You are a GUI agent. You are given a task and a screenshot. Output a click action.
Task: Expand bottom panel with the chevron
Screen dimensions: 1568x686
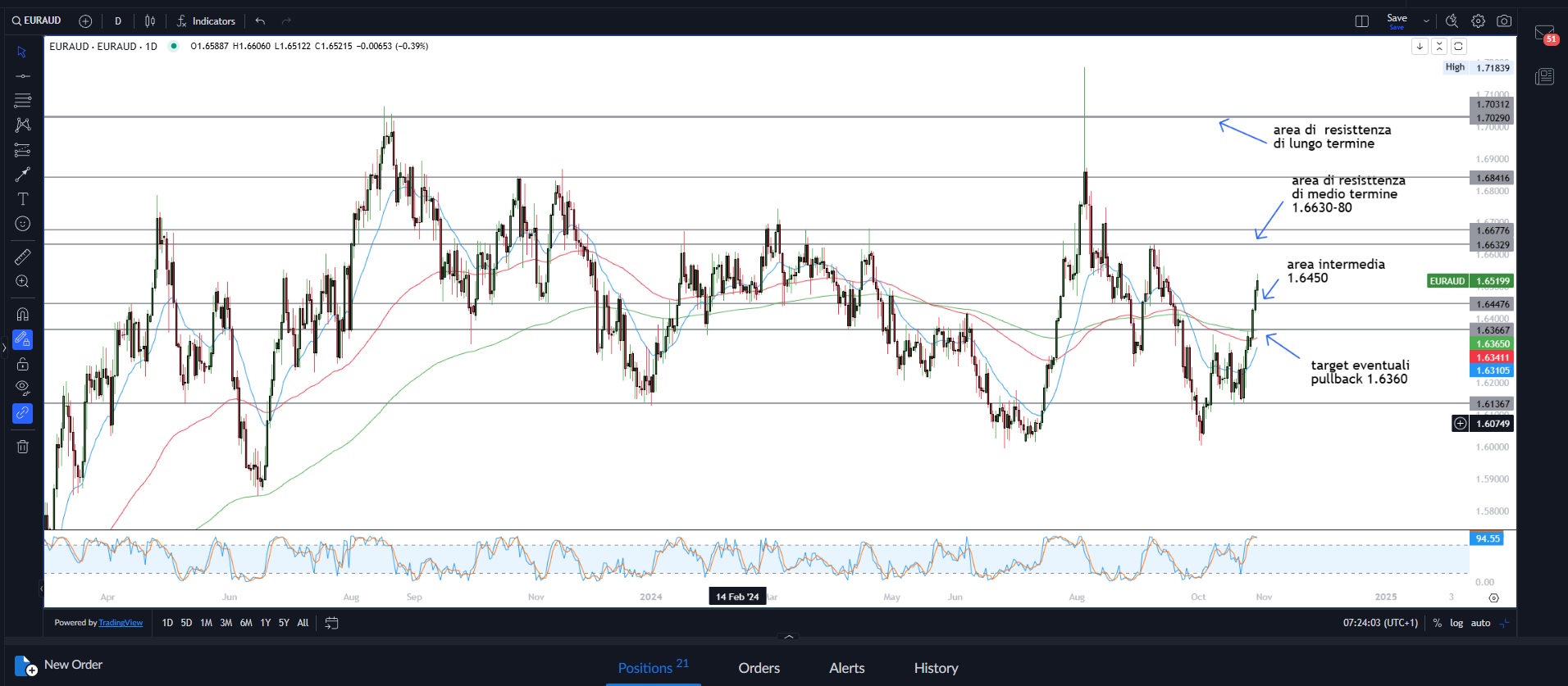click(x=788, y=636)
